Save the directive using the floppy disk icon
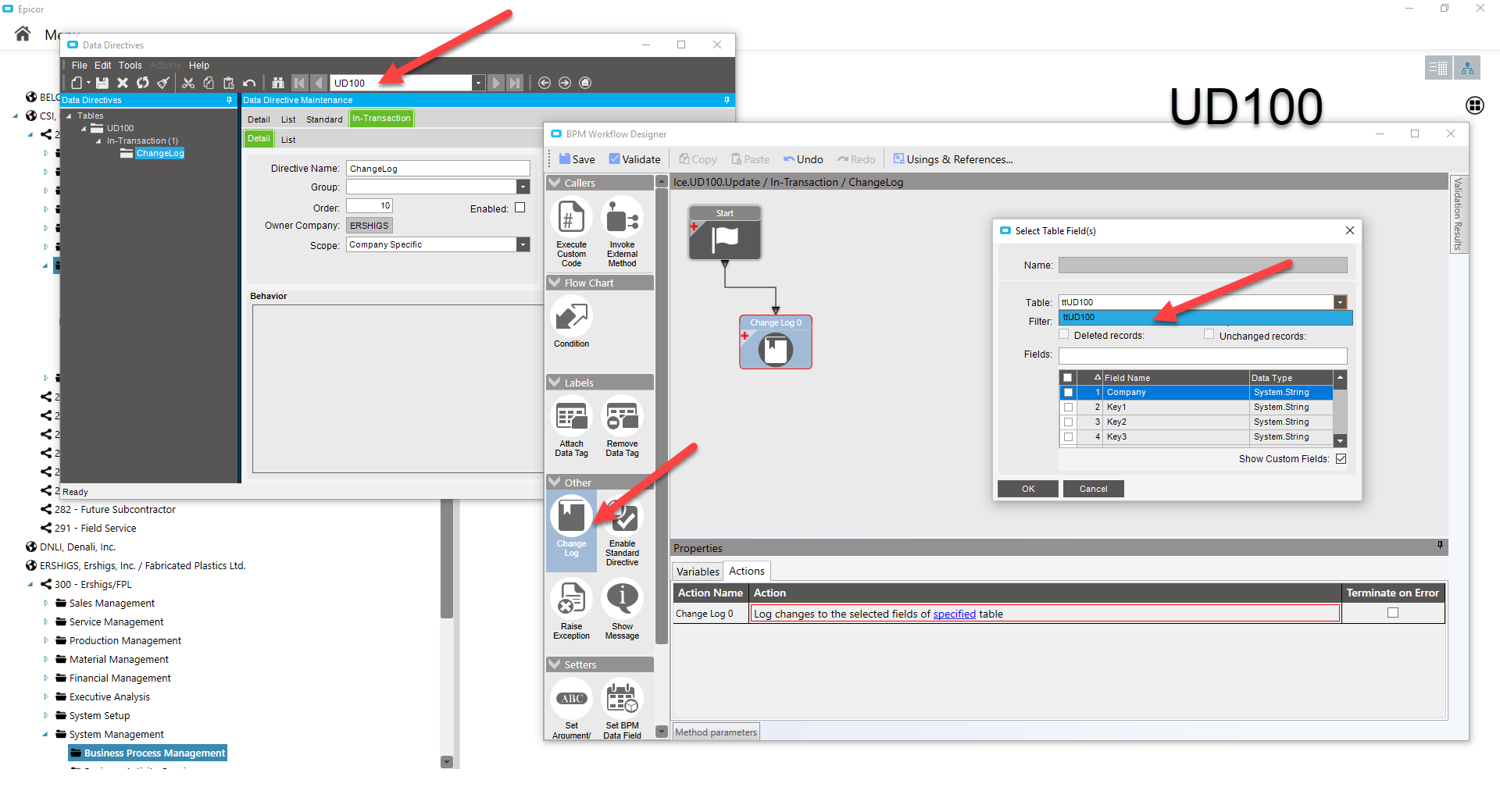Viewport: 1500px width, 812px height. [102, 83]
